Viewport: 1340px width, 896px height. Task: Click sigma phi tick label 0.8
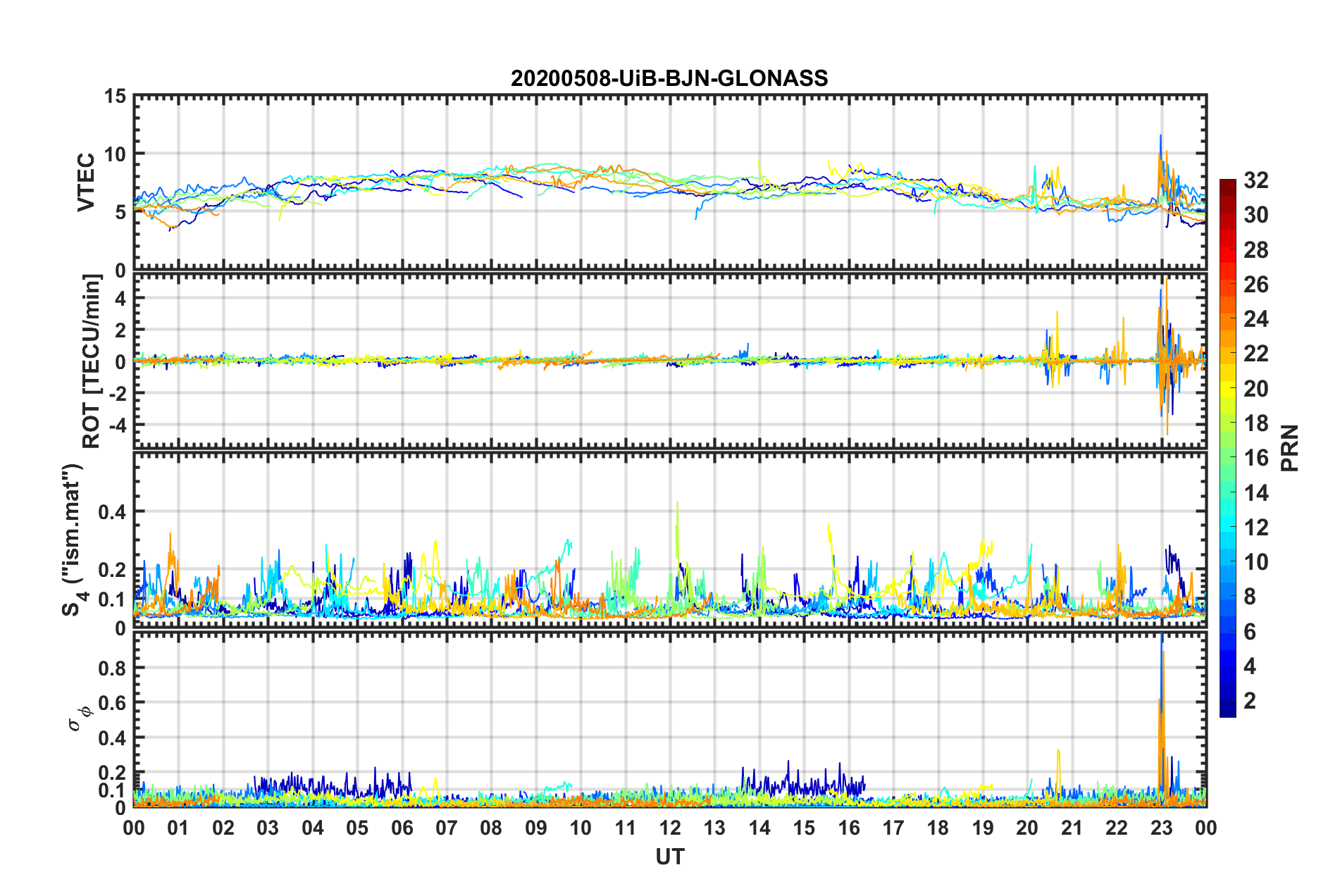[x=112, y=668]
